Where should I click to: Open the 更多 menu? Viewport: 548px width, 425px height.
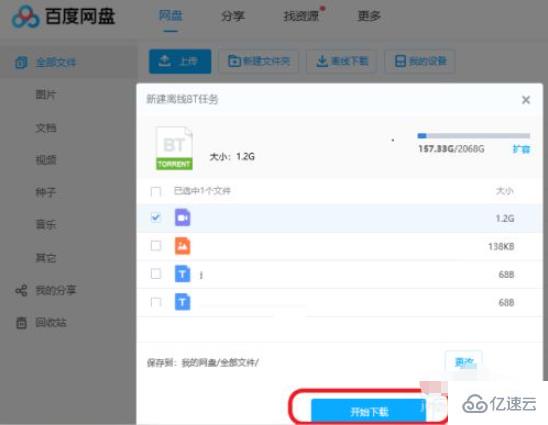pos(369,16)
